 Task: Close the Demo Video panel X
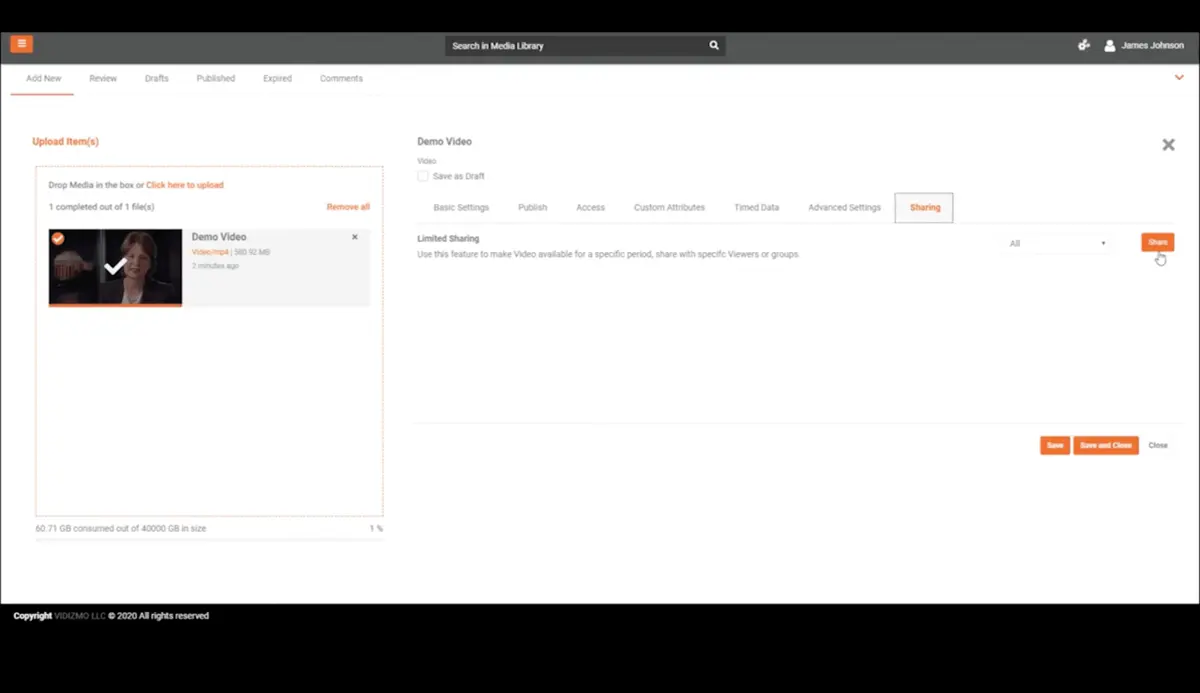(1168, 145)
